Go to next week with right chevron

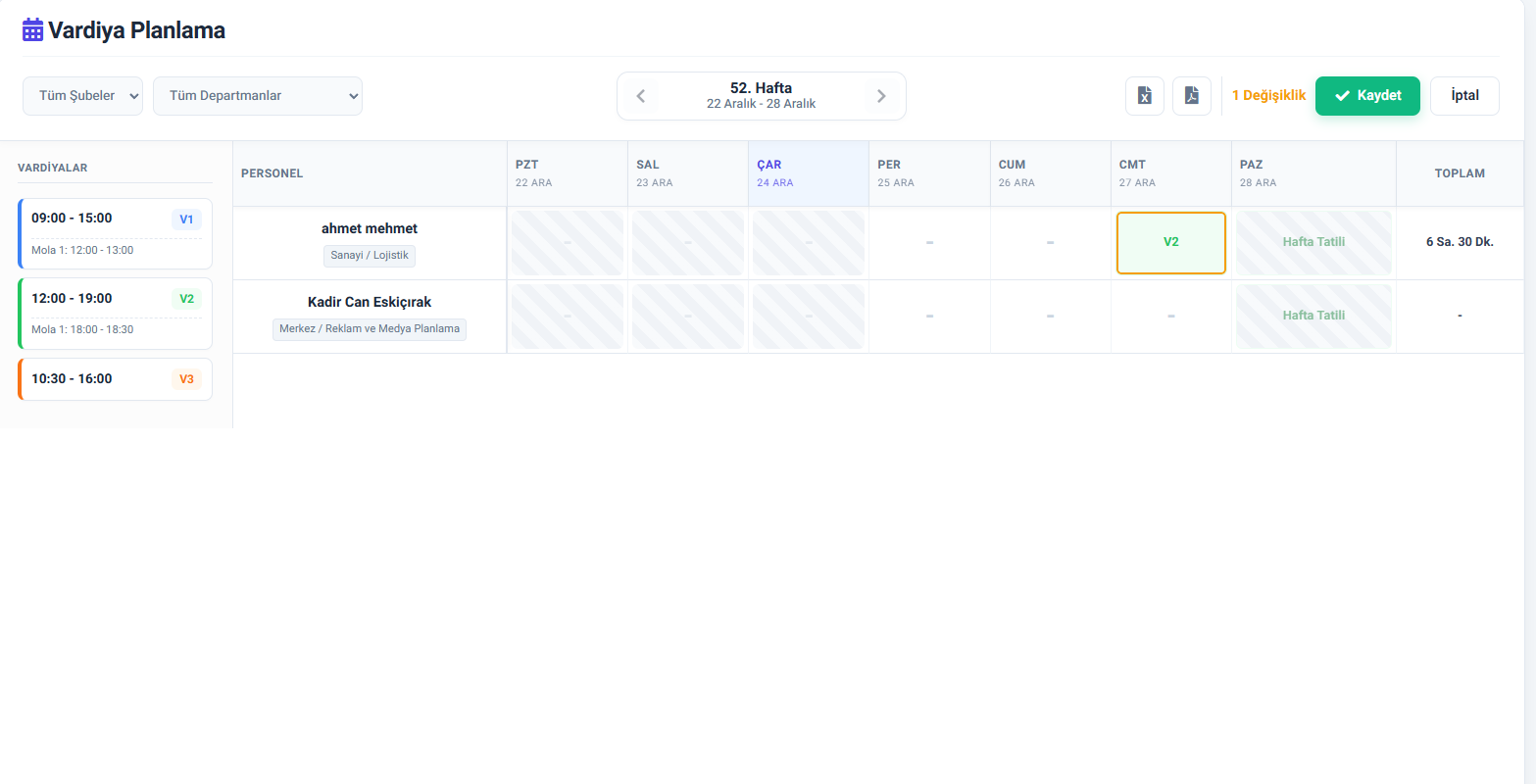tap(881, 96)
